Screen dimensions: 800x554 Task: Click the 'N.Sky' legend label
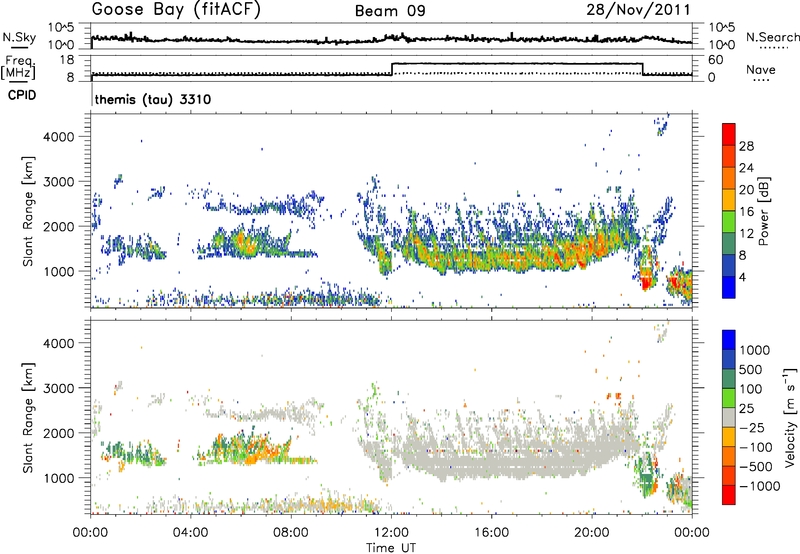point(19,37)
